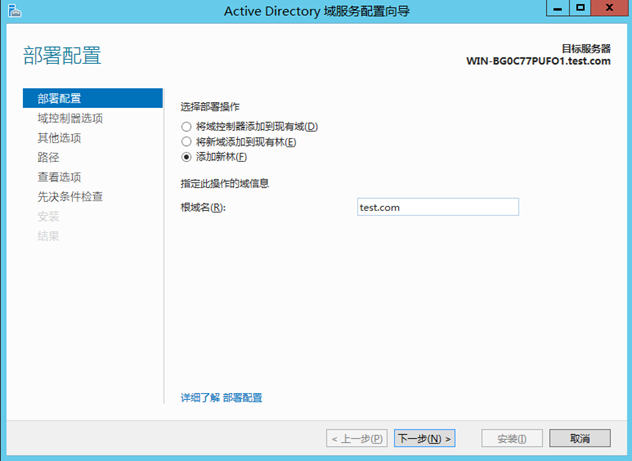The height and width of the screenshot is (461, 632).
Task: Click the disabled 安装(I) button
Action: point(512,438)
